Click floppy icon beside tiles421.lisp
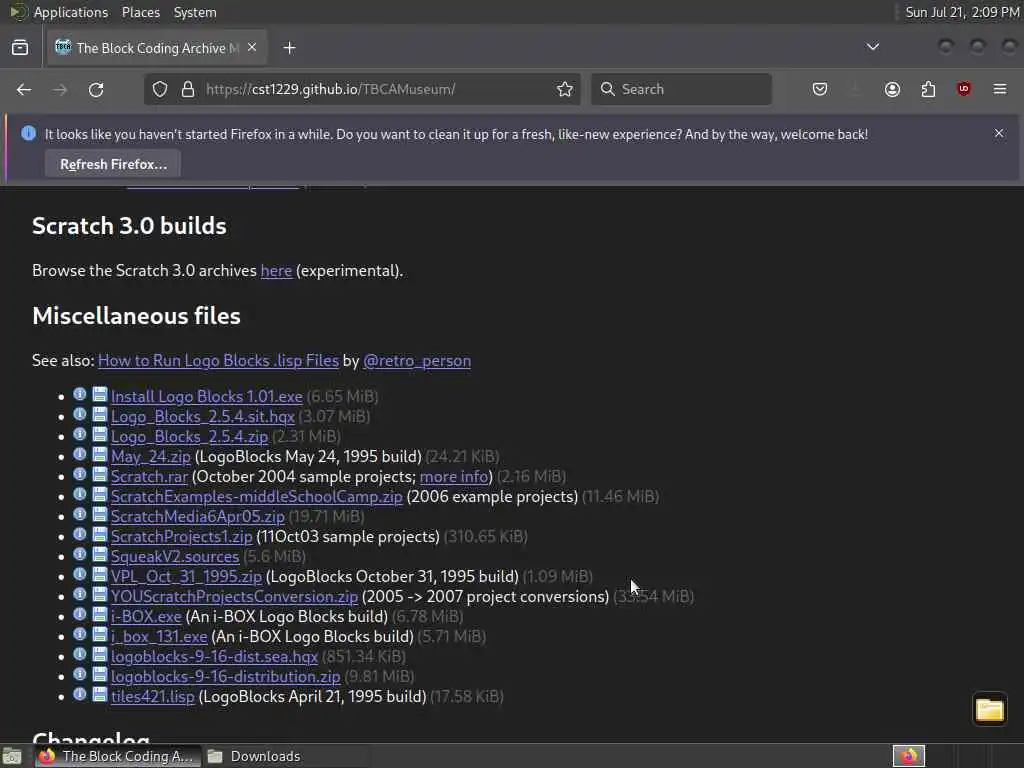Screen dimensions: 1024x768 coord(99,694)
